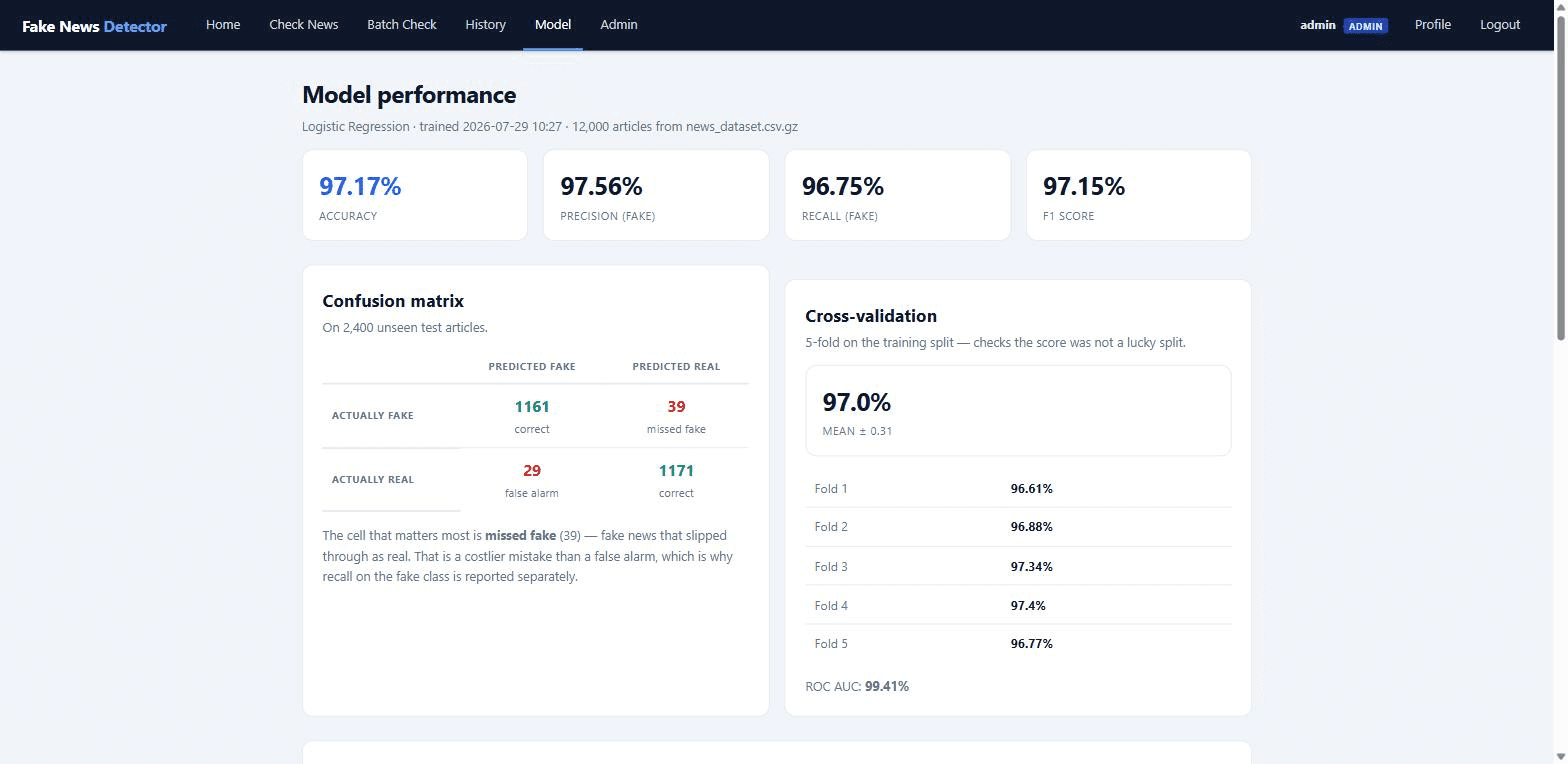The height and width of the screenshot is (764, 1568).
Task: Click the Fold 3 score 97.34%
Action: tap(1032, 567)
